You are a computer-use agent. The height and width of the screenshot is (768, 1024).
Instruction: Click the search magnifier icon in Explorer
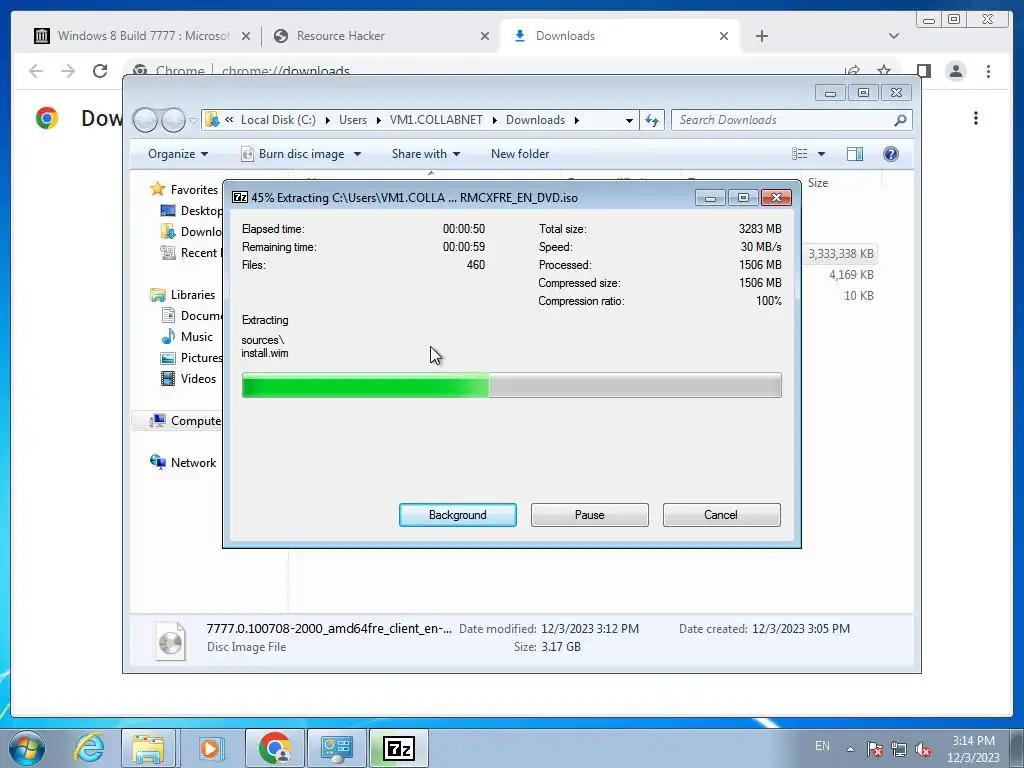(x=901, y=120)
